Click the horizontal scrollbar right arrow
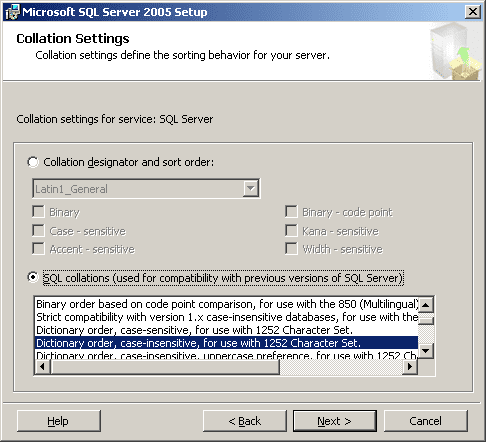This screenshot has height=442, width=486. (410, 366)
